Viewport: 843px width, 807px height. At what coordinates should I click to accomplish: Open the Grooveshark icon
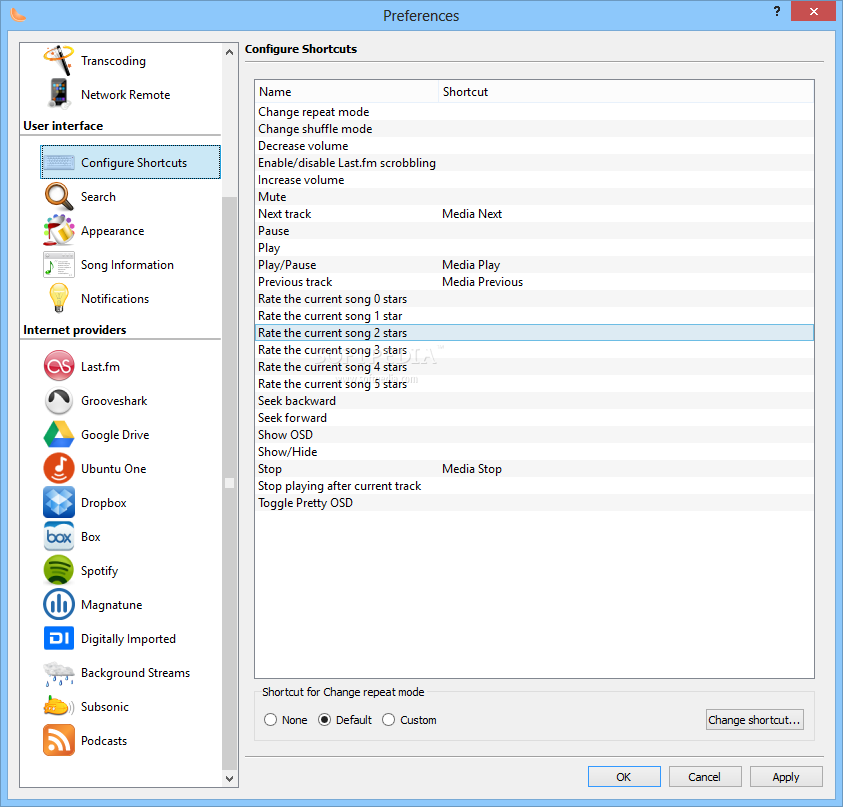pos(59,401)
